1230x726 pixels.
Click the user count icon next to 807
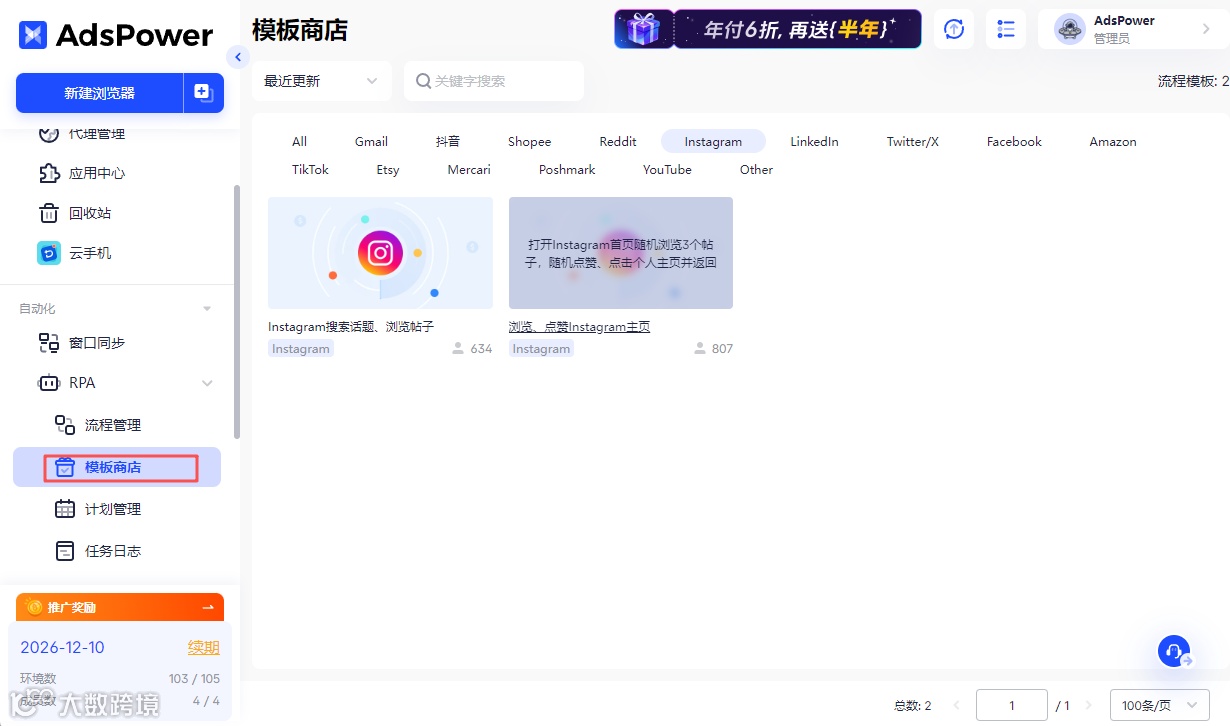700,349
